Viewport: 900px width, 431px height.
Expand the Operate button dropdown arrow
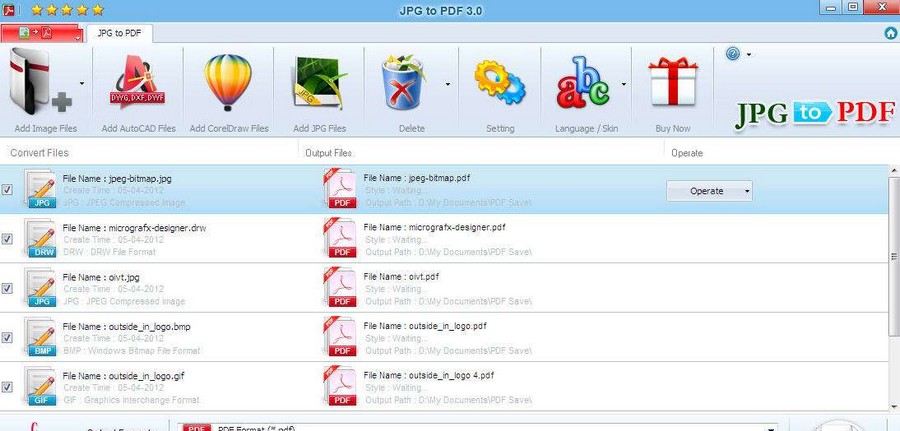click(x=747, y=191)
